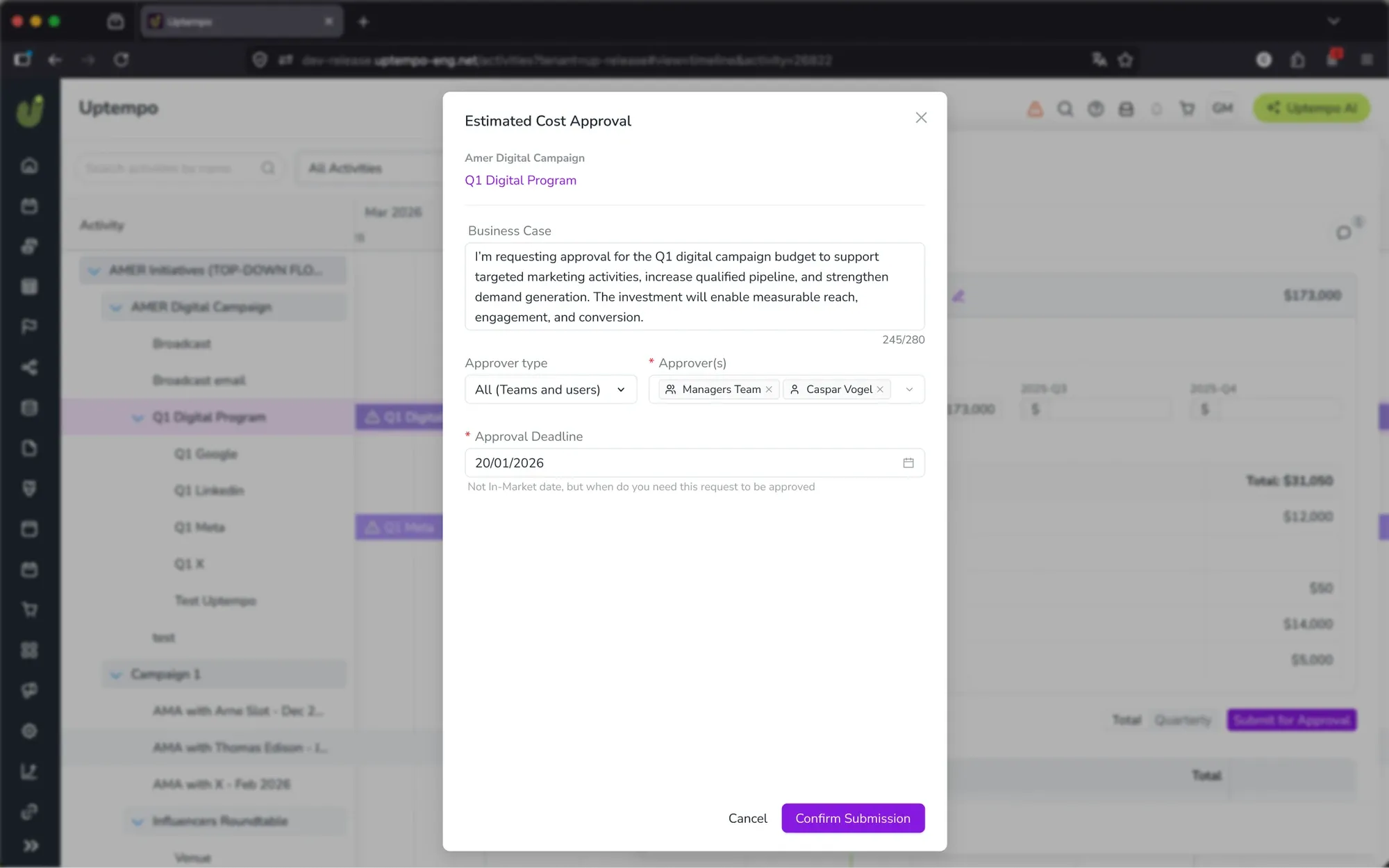
Task: Click the Uptempo logo in the sidebar
Action: (x=30, y=110)
